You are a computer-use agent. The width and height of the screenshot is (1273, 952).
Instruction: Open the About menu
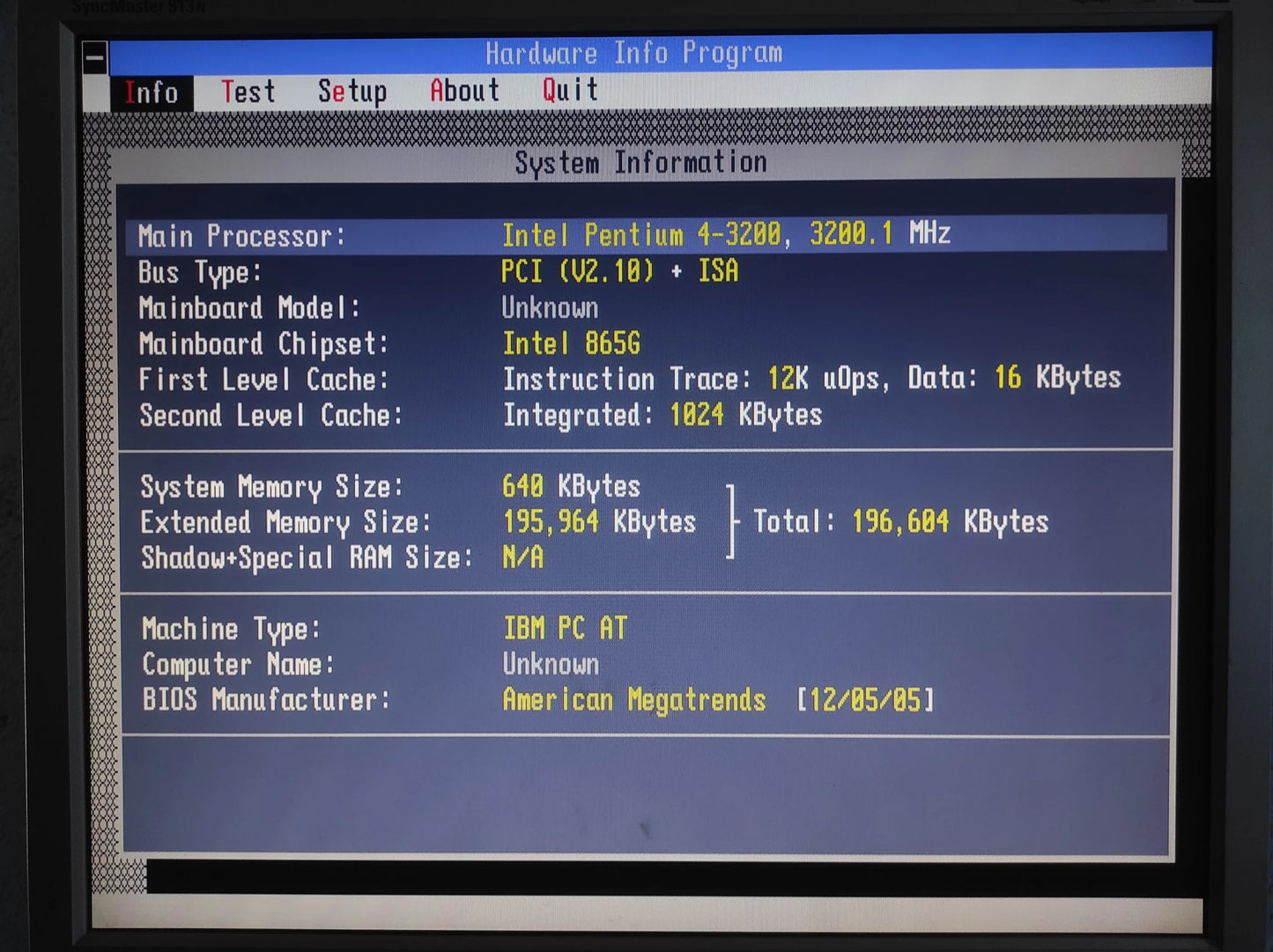(464, 90)
